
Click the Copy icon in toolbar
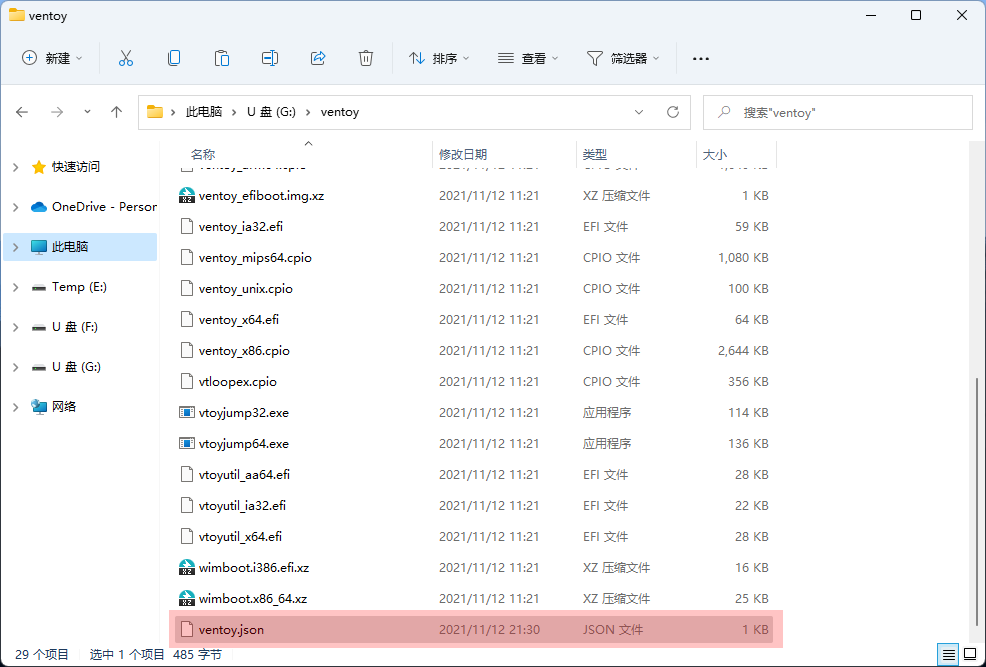[x=174, y=58]
